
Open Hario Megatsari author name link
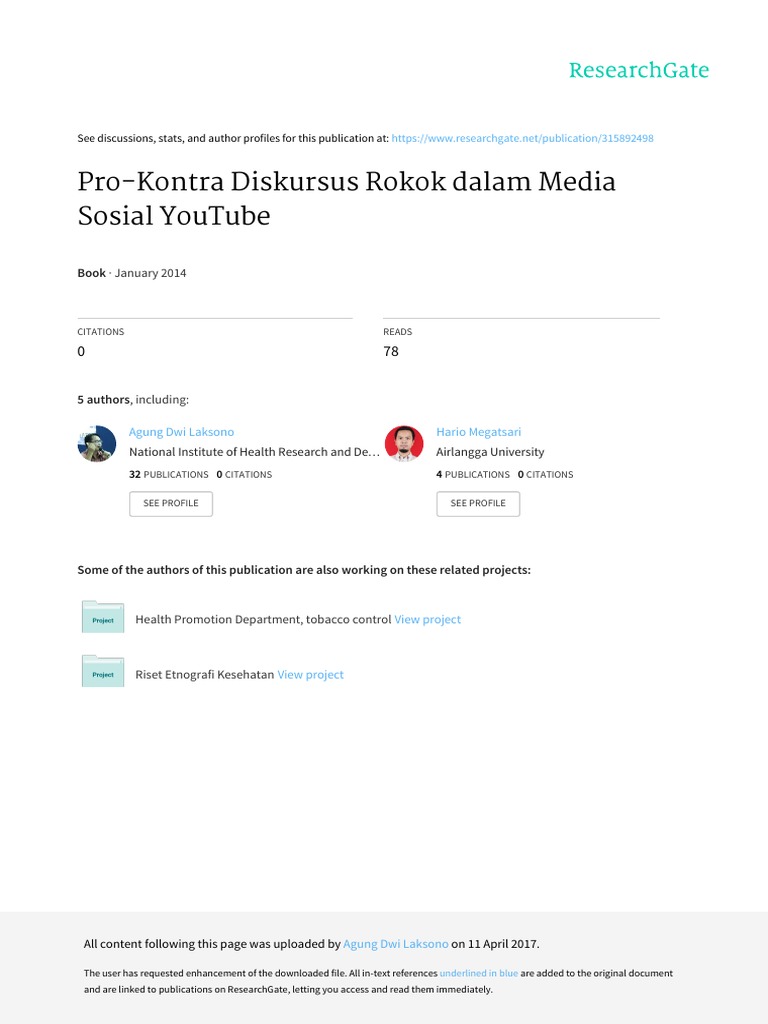tap(479, 432)
